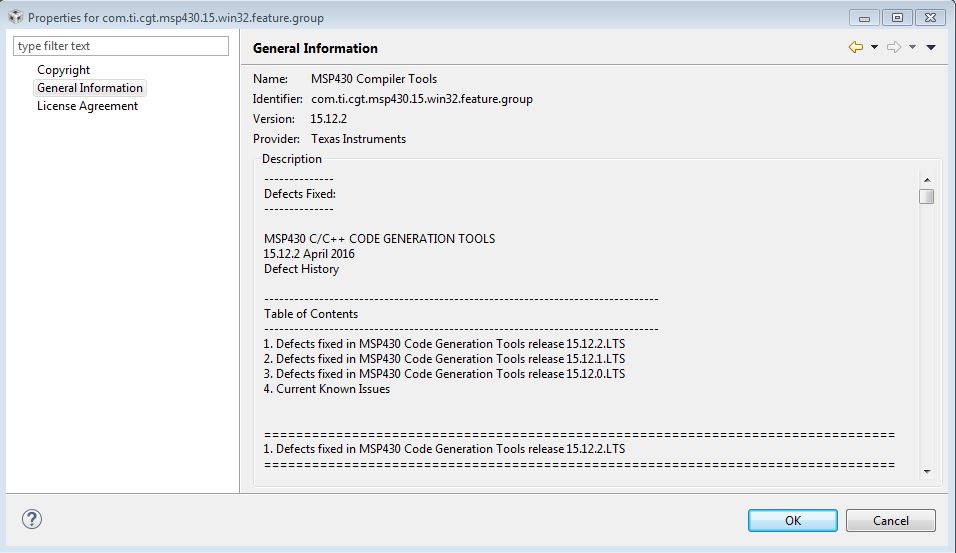Open the view menu triangle in the header

(x=931, y=47)
